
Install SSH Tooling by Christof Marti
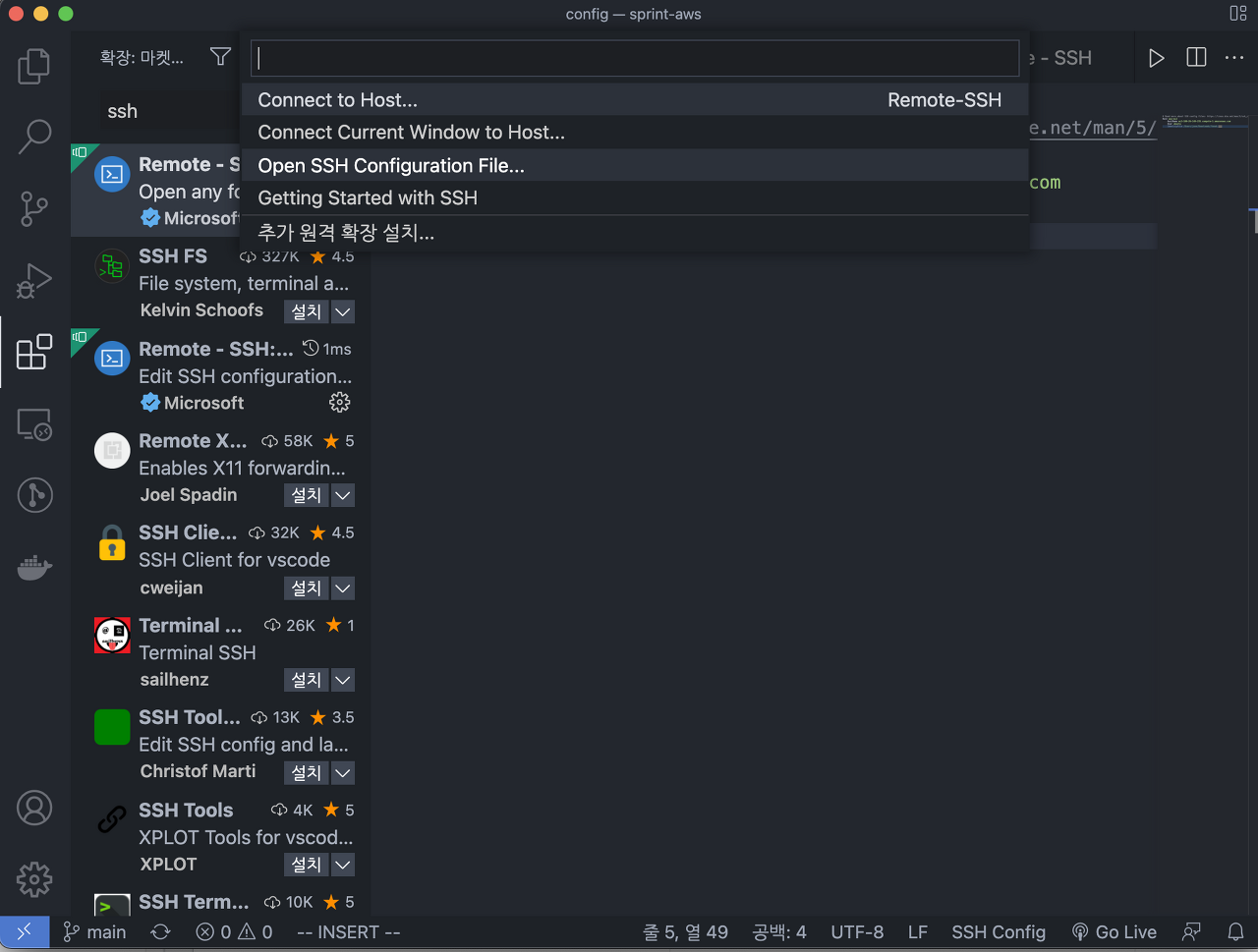pyautogui.click(x=307, y=772)
